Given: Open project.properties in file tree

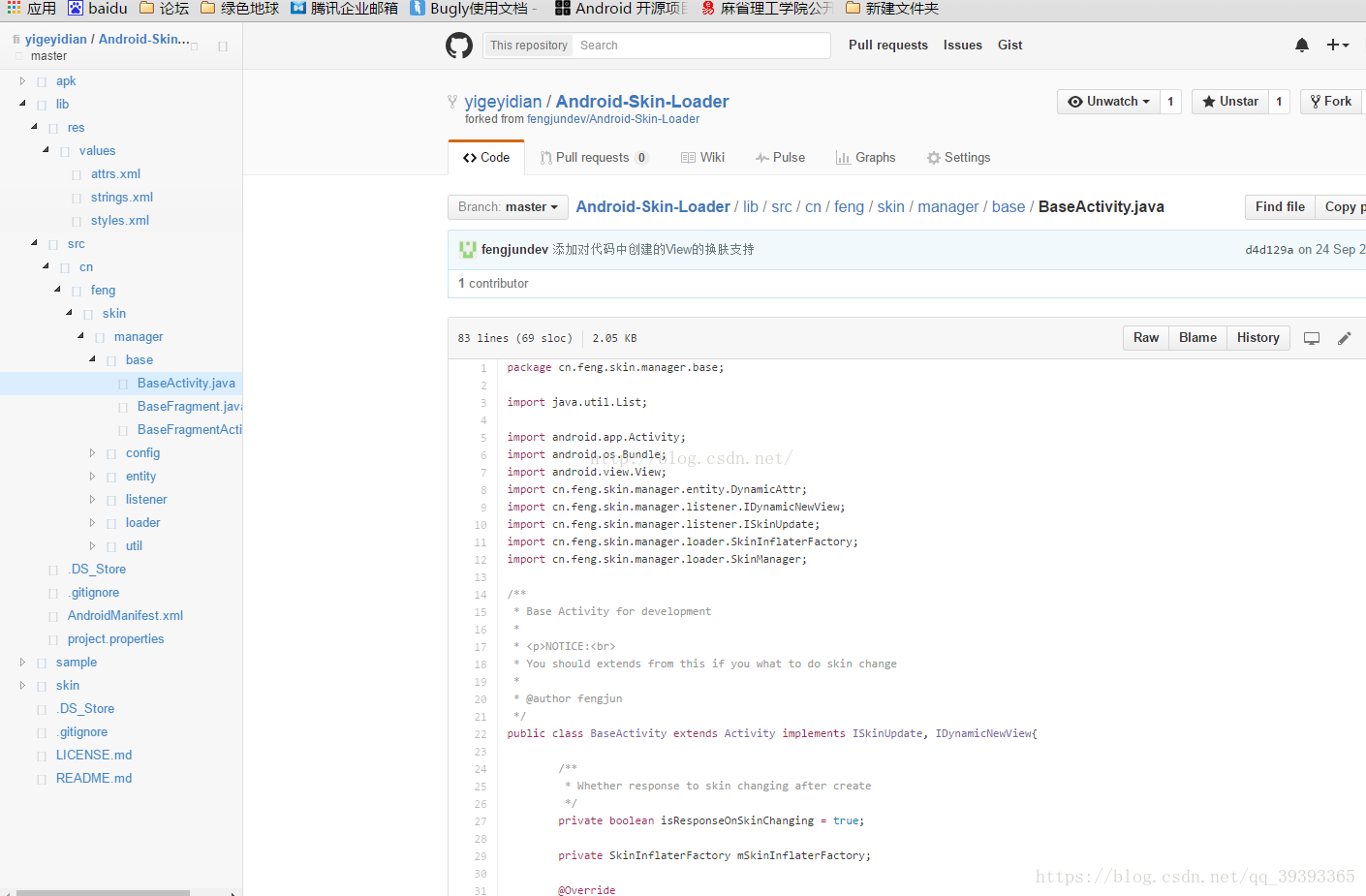Looking at the screenshot, I should (115, 639).
